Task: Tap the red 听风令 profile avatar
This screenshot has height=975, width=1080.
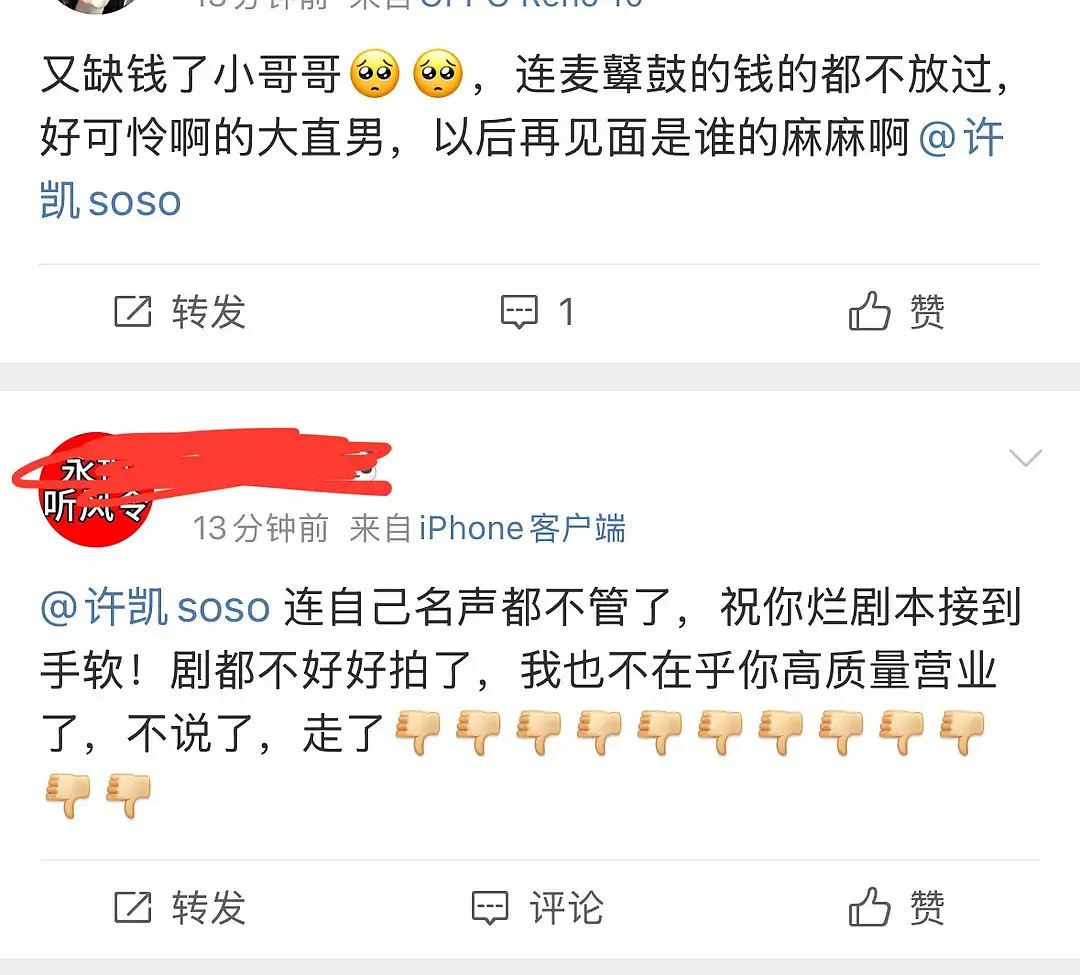Action: tap(95, 490)
